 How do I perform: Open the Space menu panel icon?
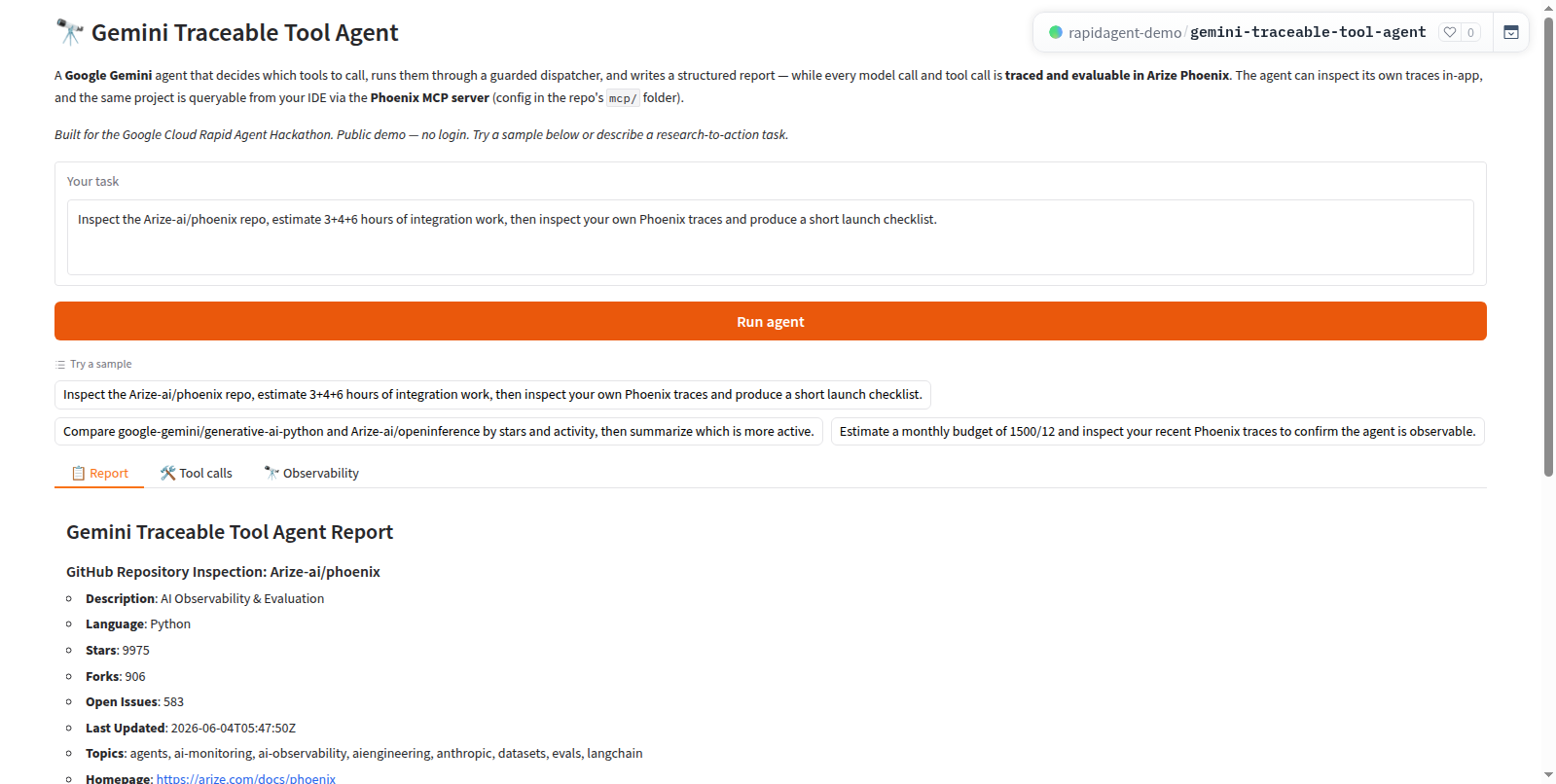tap(1510, 32)
